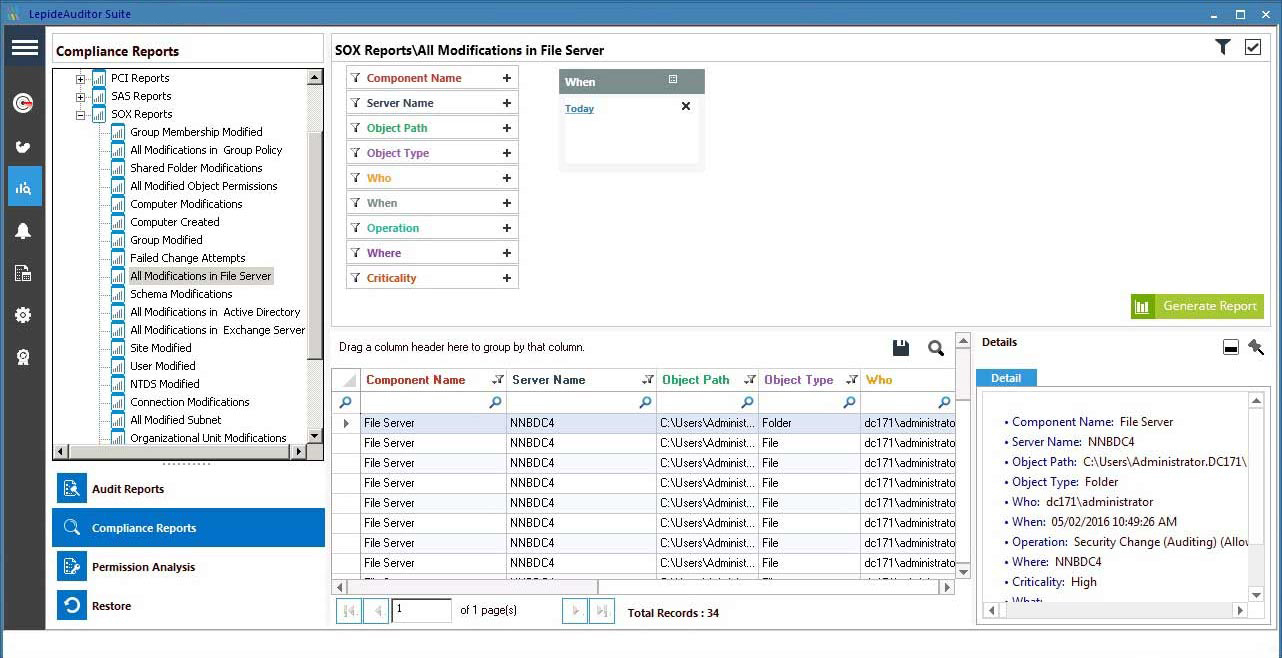Viewport: 1282px width, 658px height.
Task: Go to the previous page of results
Action: (x=376, y=610)
